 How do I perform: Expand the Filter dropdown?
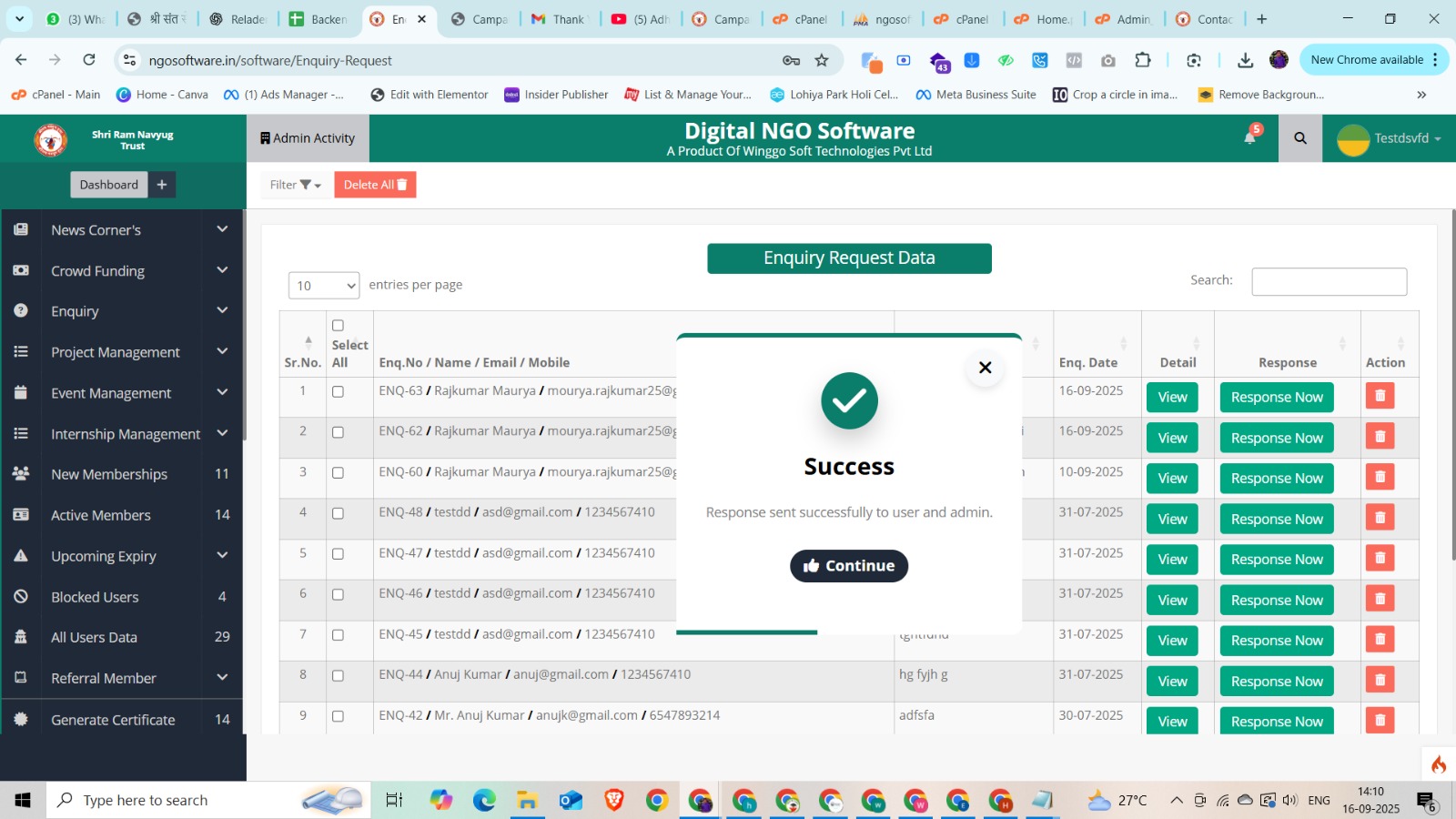tap(295, 185)
